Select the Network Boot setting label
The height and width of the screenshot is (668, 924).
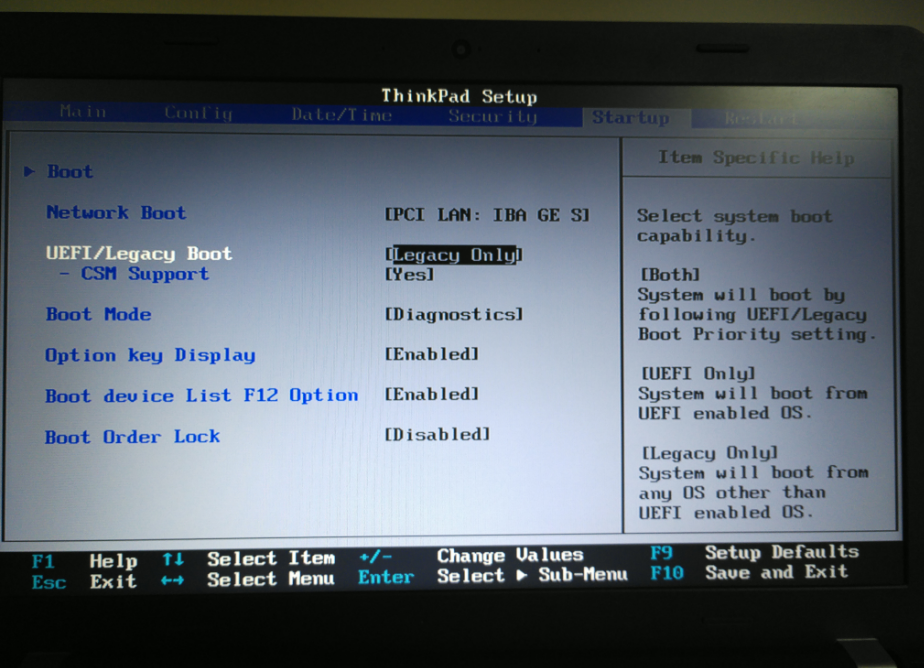pyautogui.click(x=116, y=212)
